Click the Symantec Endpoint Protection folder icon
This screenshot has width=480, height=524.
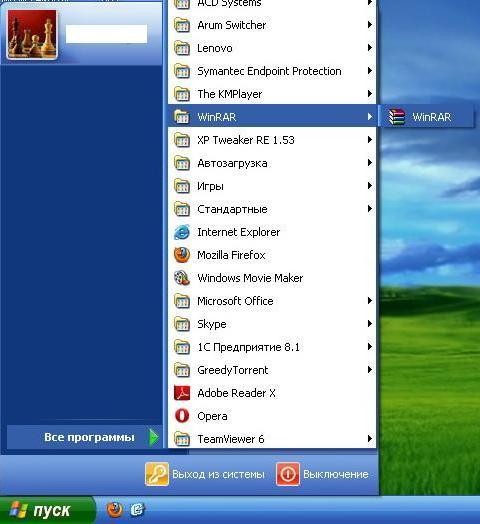click(182, 71)
